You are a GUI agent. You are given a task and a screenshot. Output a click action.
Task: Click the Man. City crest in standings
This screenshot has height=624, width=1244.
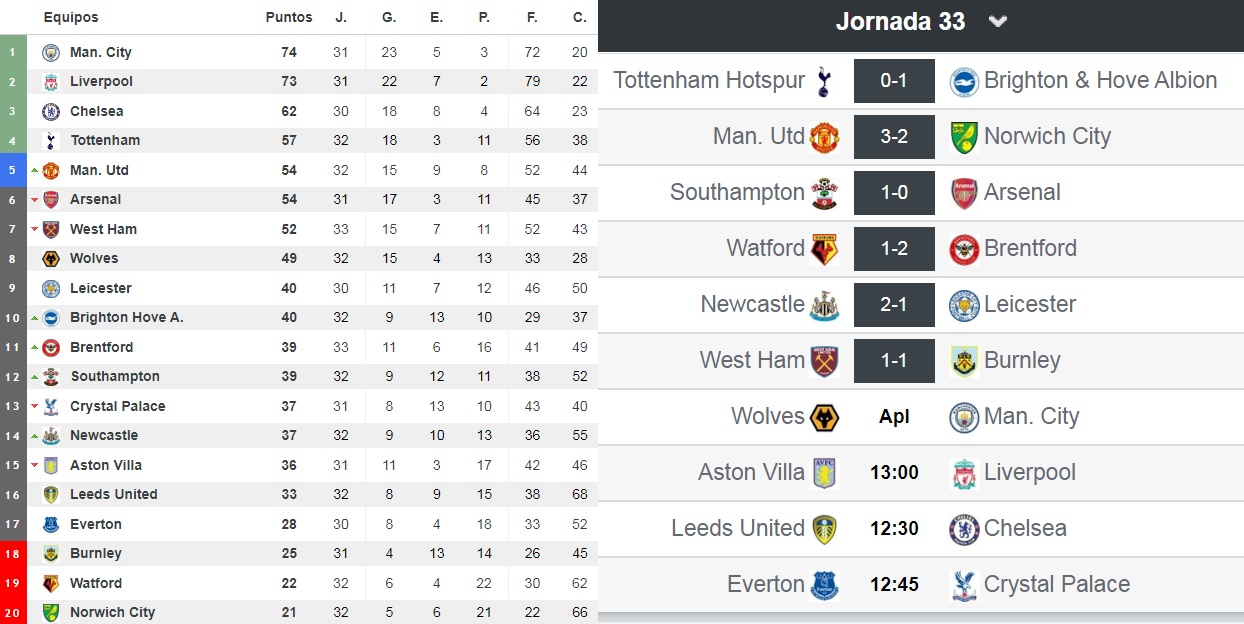tap(50, 52)
